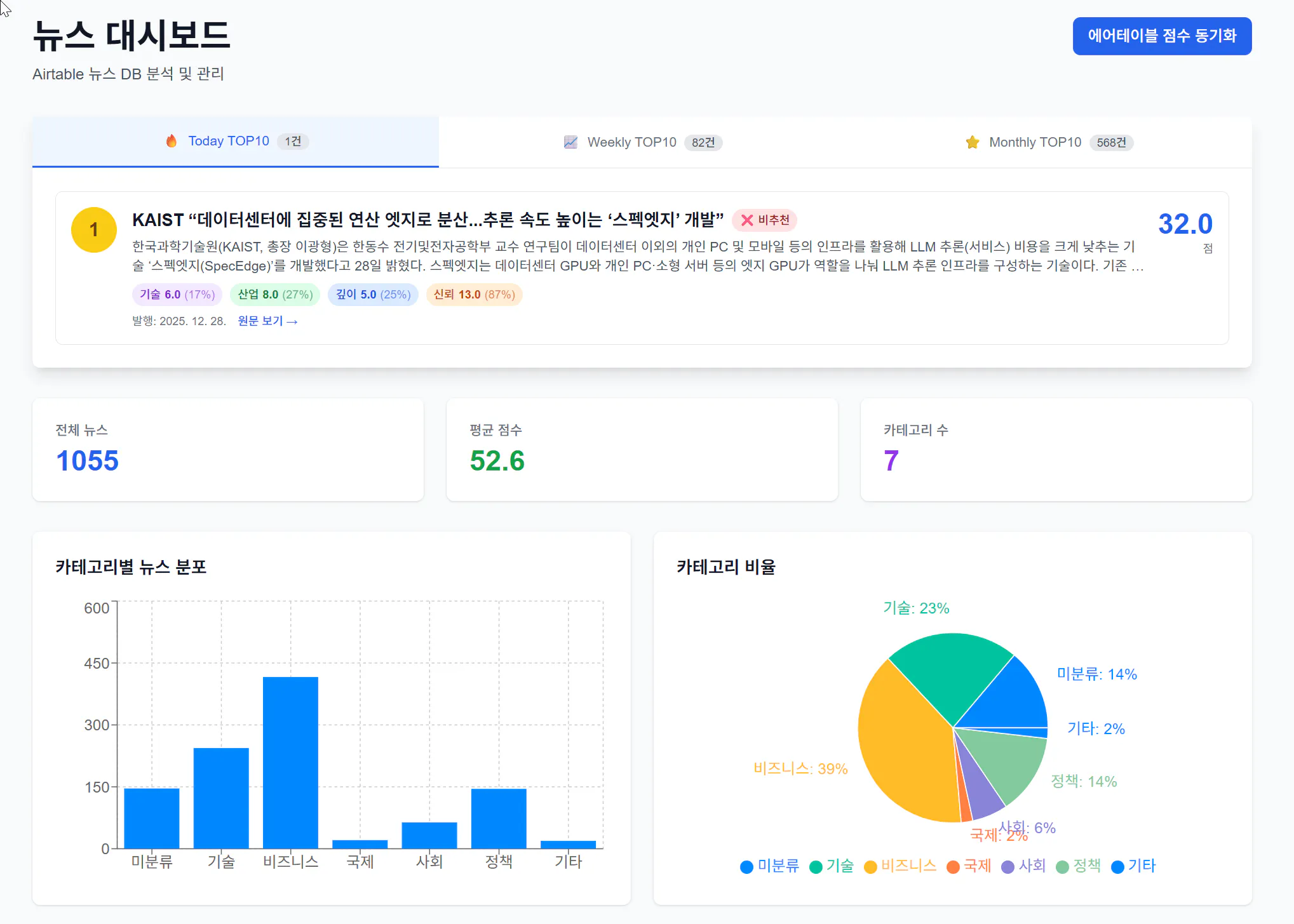1294x924 pixels.
Task: Click the 기술 bar in bar chart
Action: (x=221, y=798)
